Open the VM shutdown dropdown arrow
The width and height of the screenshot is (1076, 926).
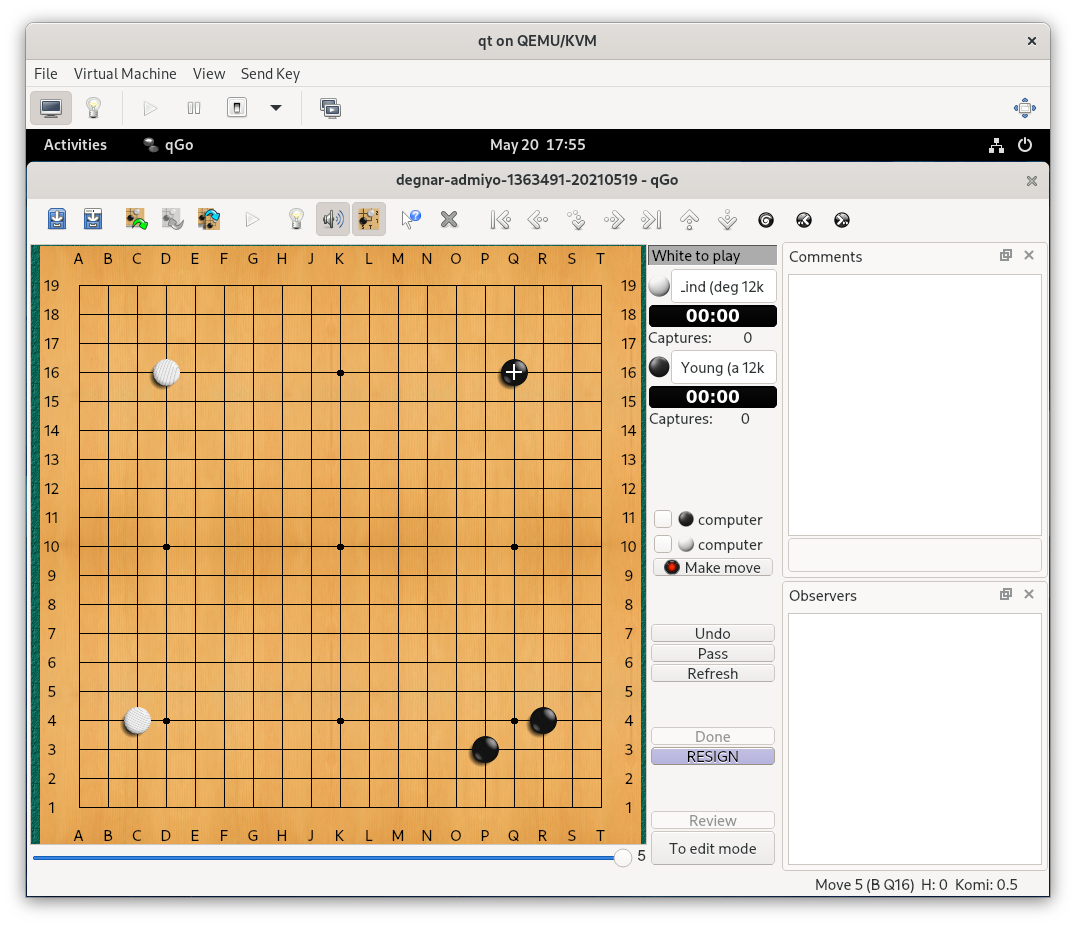tap(276, 108)
